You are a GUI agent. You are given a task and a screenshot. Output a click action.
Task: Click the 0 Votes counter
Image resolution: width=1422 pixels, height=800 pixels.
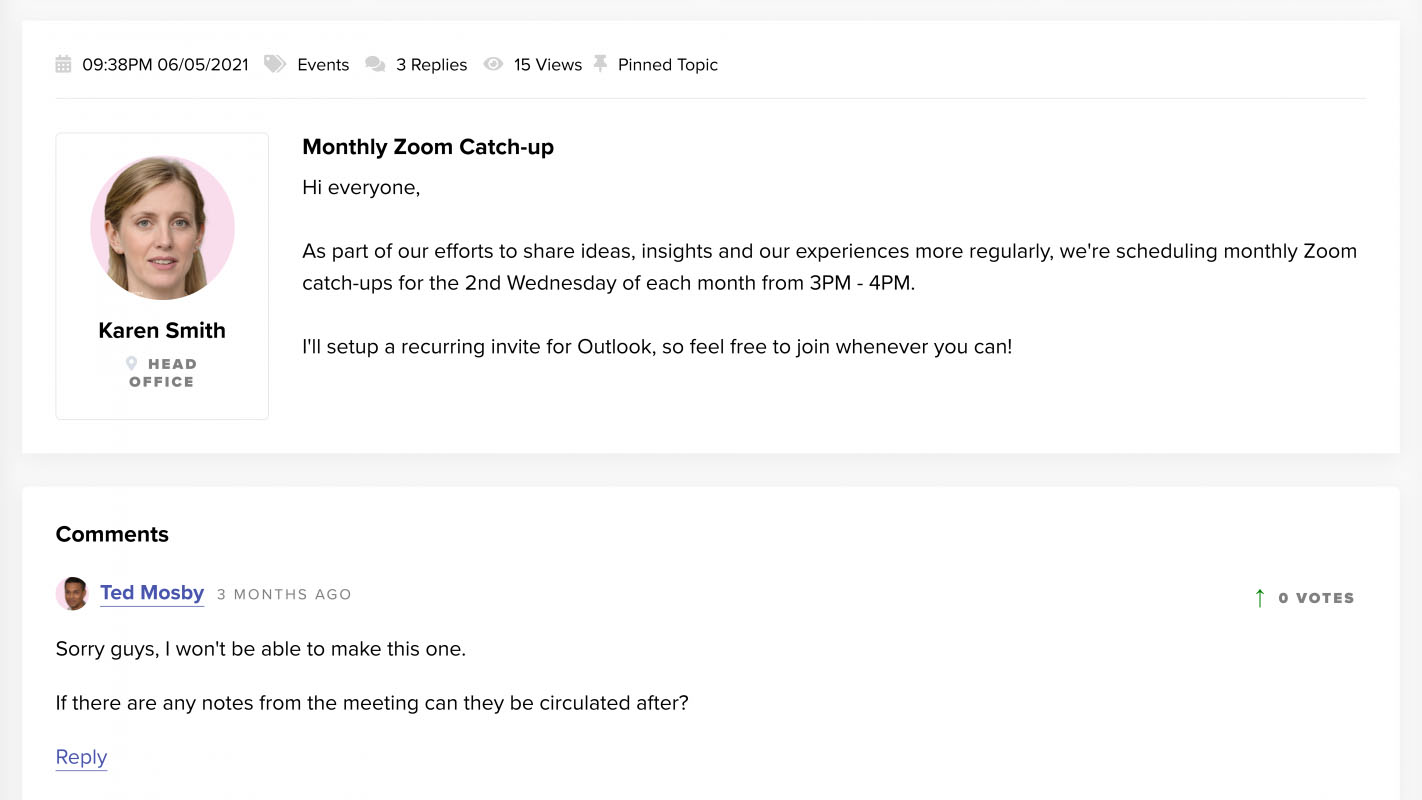pos(1316,598)
